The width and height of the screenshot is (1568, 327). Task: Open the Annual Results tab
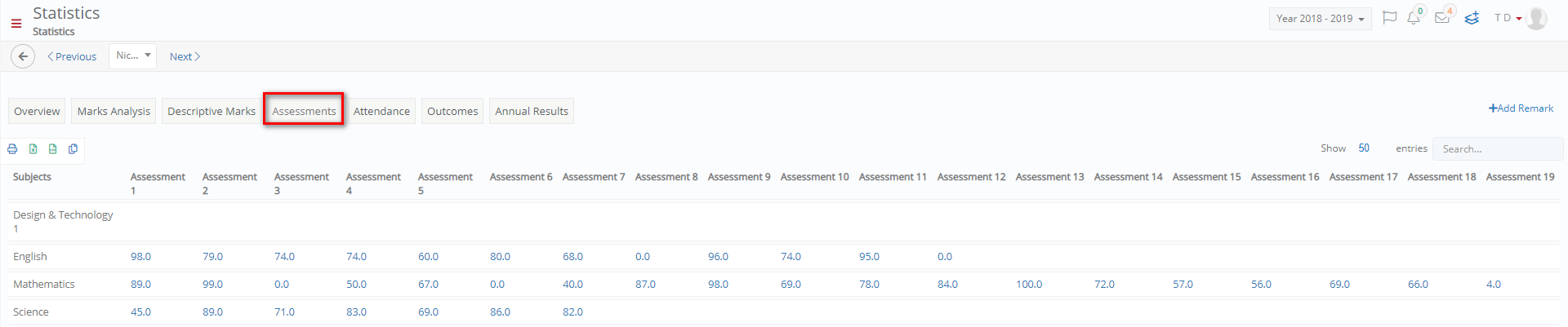[x=532, y=111]
